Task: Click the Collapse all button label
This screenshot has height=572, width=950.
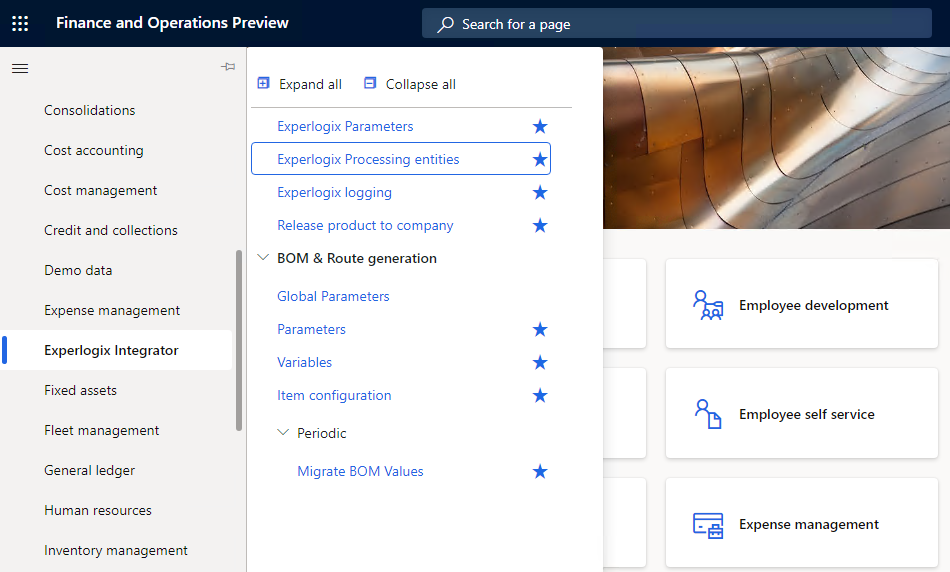Action: (x=420, y=84)
